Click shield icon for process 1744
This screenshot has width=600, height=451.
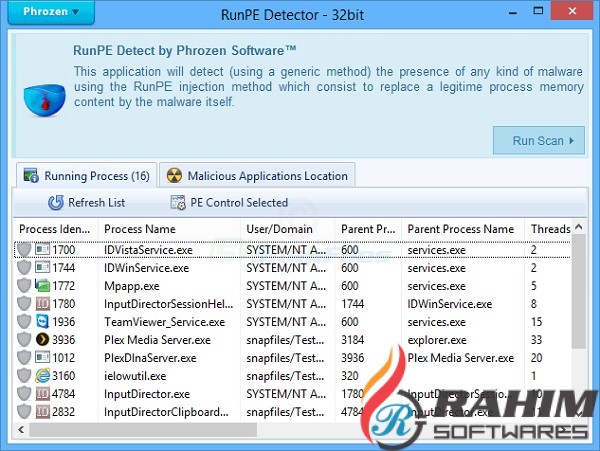(x=24, y=268)
